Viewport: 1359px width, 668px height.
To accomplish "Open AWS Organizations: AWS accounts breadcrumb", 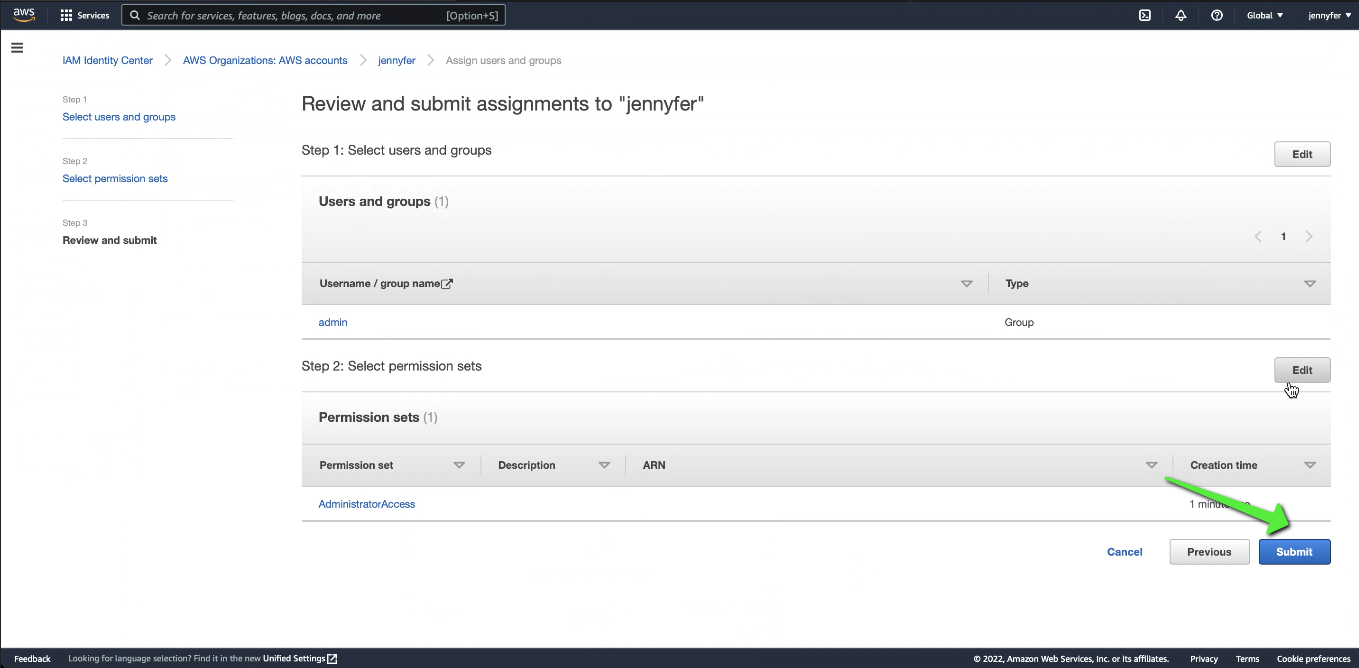I will point(265,61).
